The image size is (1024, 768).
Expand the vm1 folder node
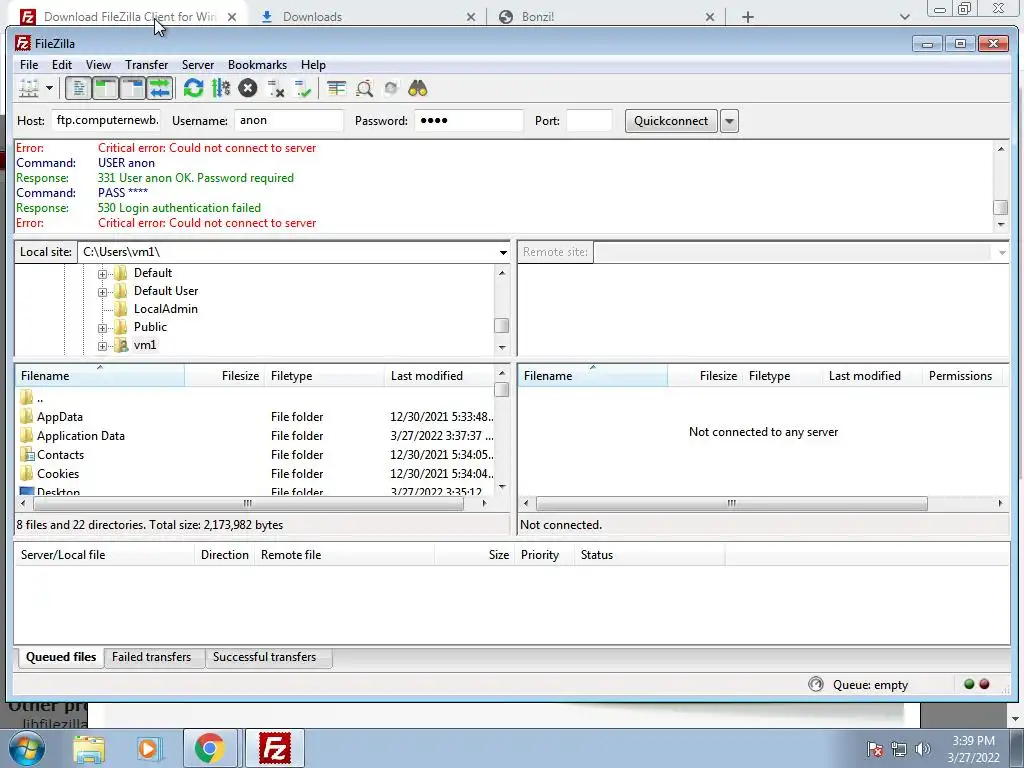tap(103, 346)
